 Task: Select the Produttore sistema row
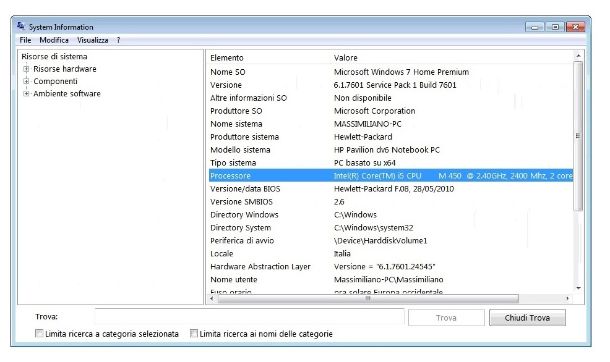click(x=391, y=137)
